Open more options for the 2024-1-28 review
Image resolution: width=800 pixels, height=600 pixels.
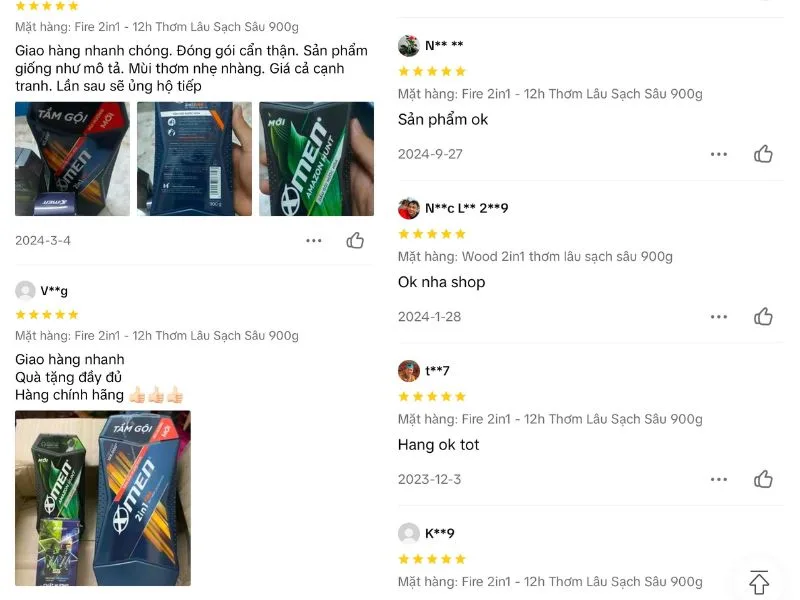click(x=719, y=316)
